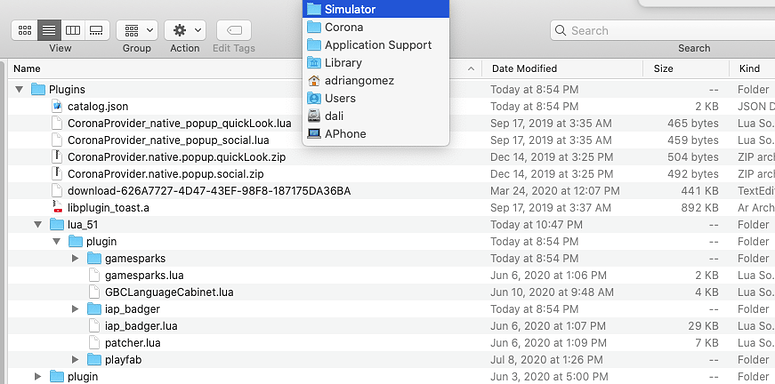Viewport: 775px width, 384px height.
Task: Select dali disk icon in path menu
Action: pyautogui.click(x=314, y=116)
